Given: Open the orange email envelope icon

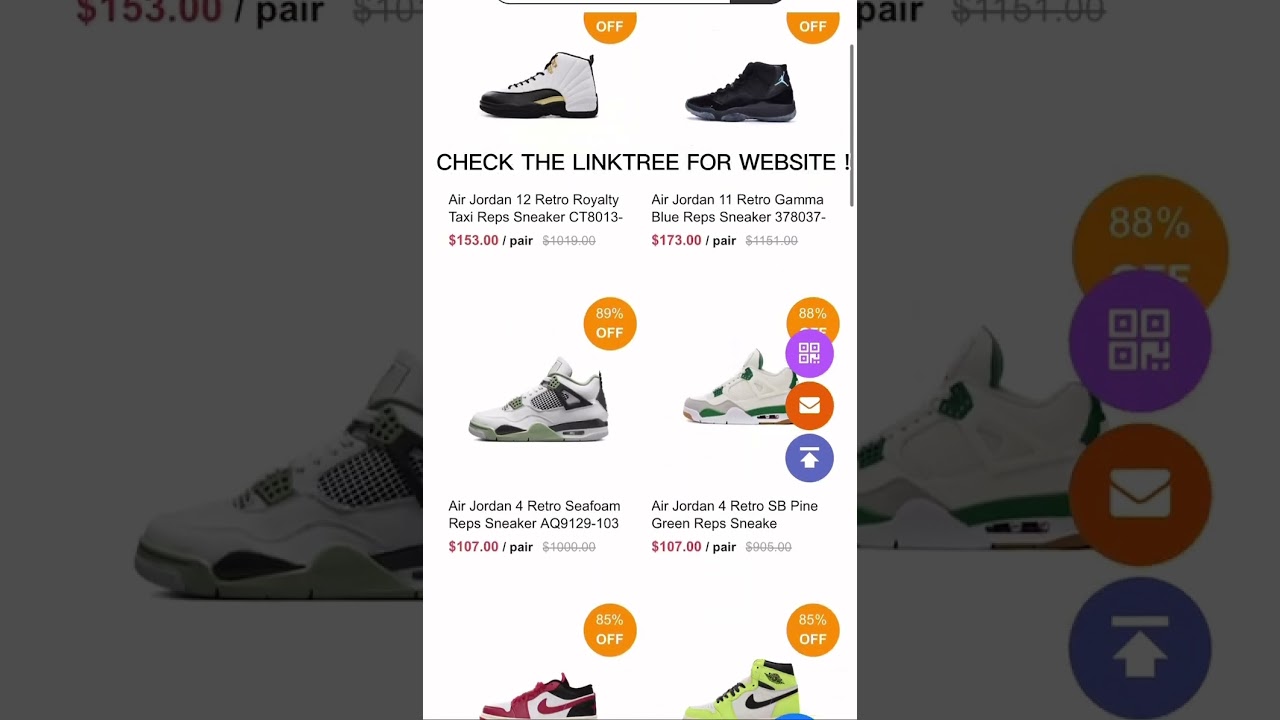Looking at the screenshot, I should coord(809,405).
